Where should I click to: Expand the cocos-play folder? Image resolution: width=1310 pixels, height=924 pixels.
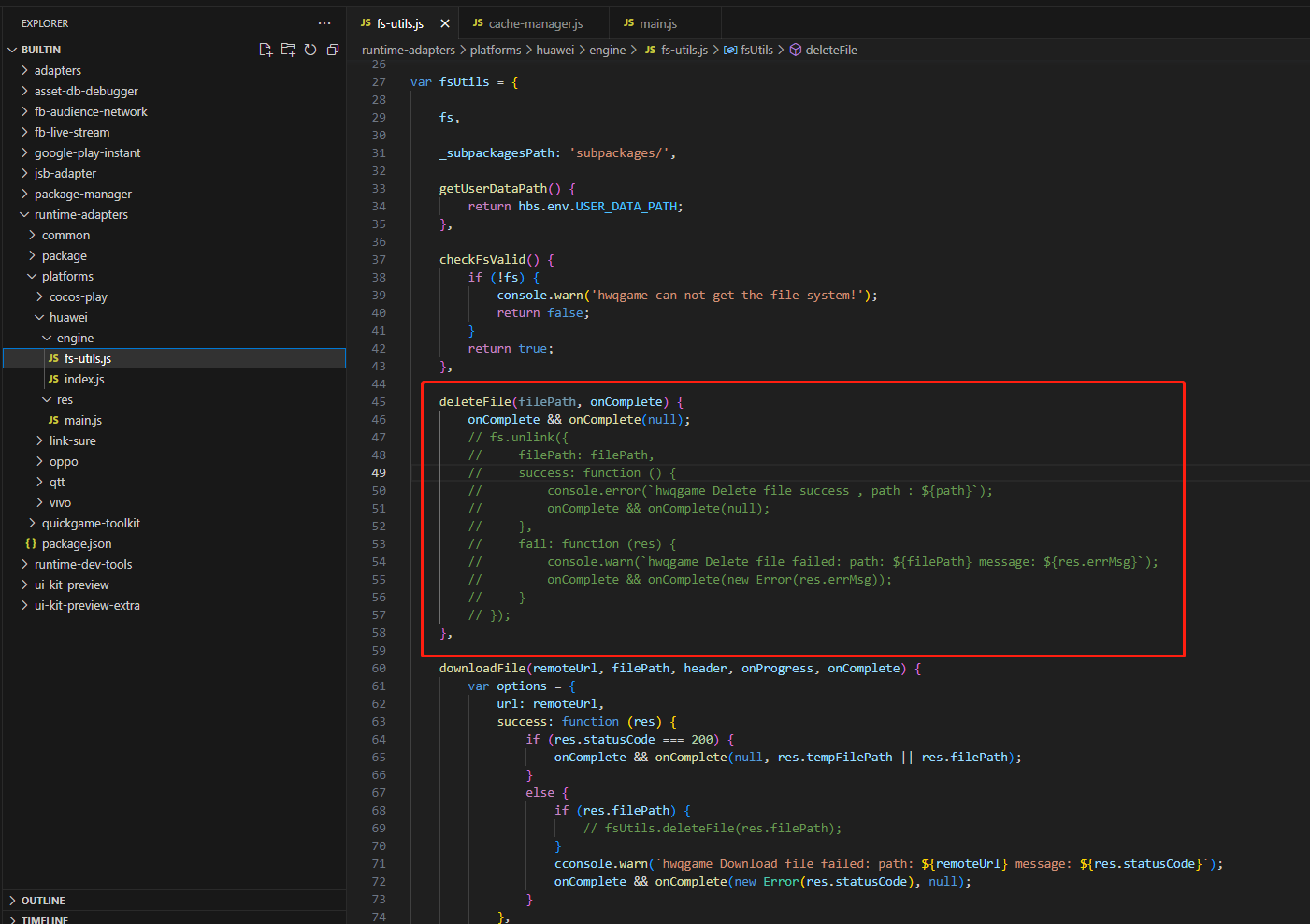[78, 296]
